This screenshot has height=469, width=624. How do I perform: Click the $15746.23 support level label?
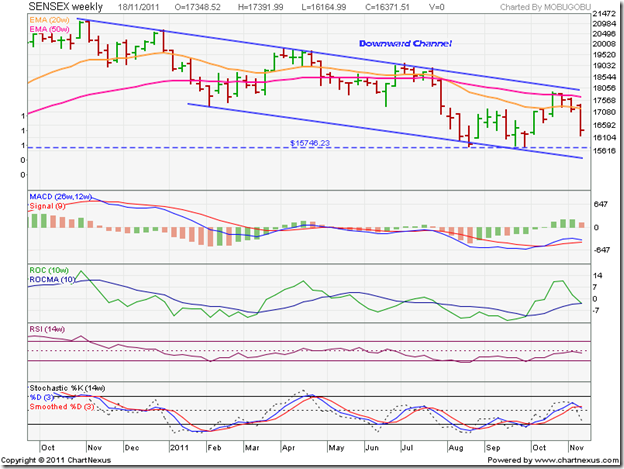tap(310, 143)
